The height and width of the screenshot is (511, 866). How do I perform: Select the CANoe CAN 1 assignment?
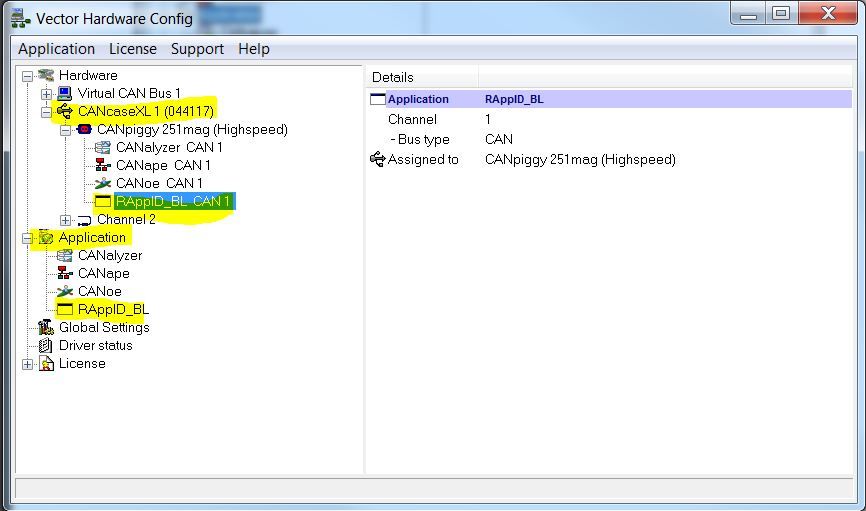(159, 183)
